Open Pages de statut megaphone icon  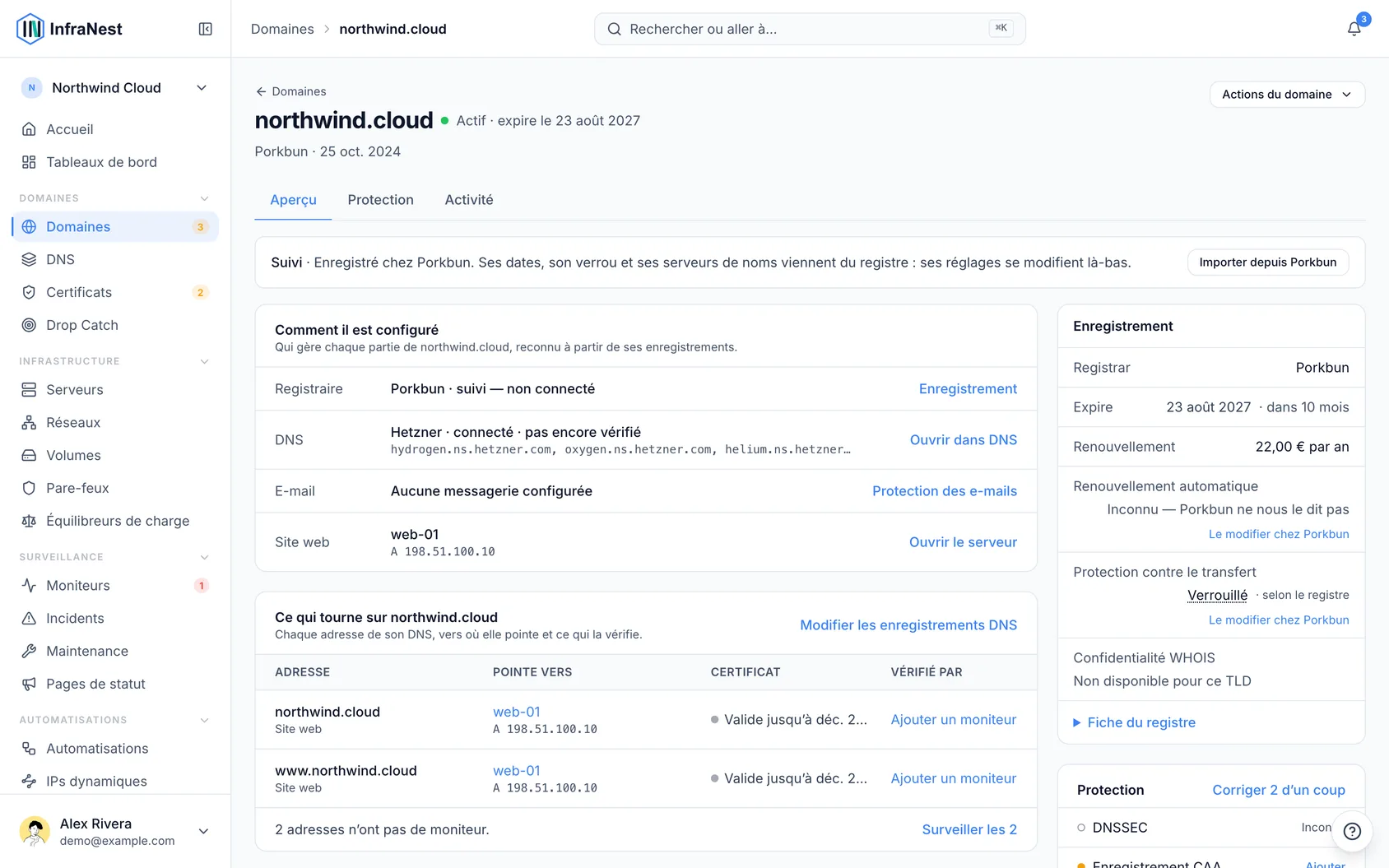(x=29, y=684)
